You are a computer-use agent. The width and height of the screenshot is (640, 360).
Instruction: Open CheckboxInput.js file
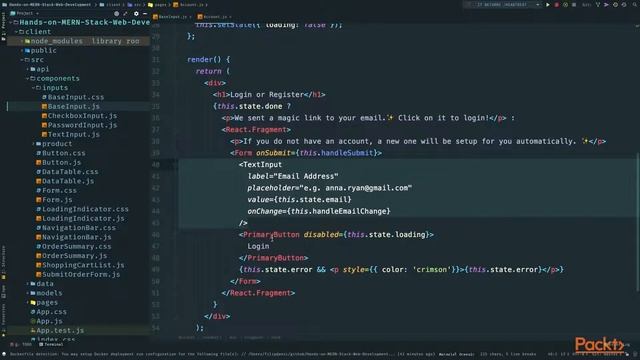click(x=79, y=116)
